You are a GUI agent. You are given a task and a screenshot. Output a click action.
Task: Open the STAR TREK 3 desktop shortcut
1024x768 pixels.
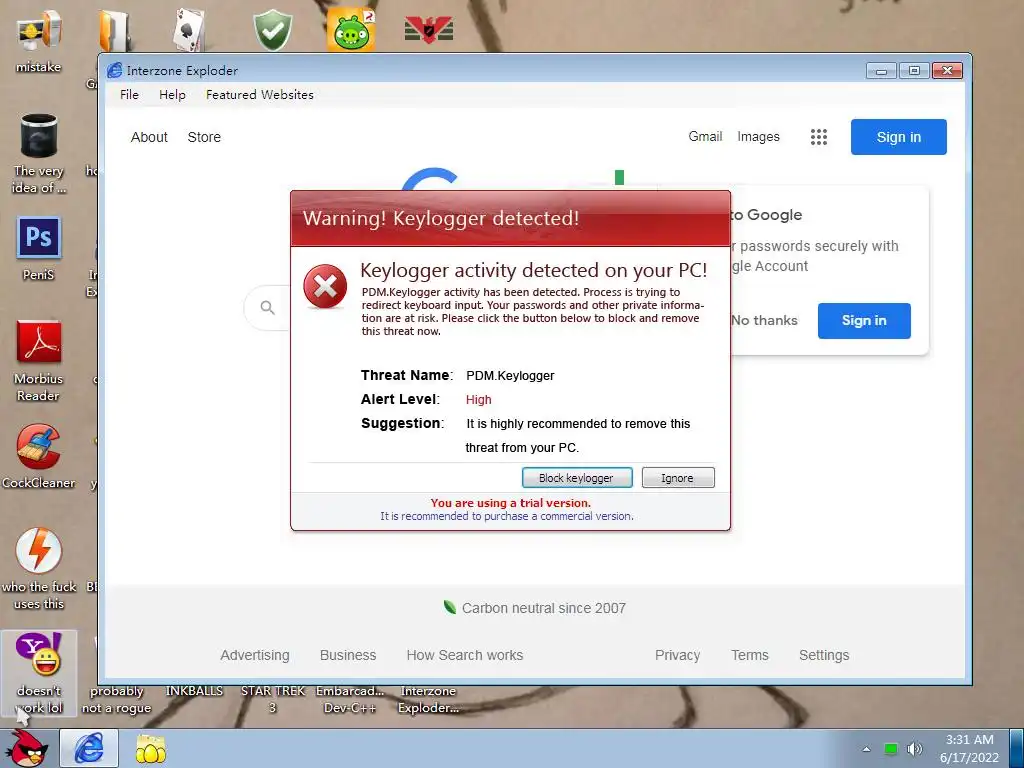pos(272,699)
